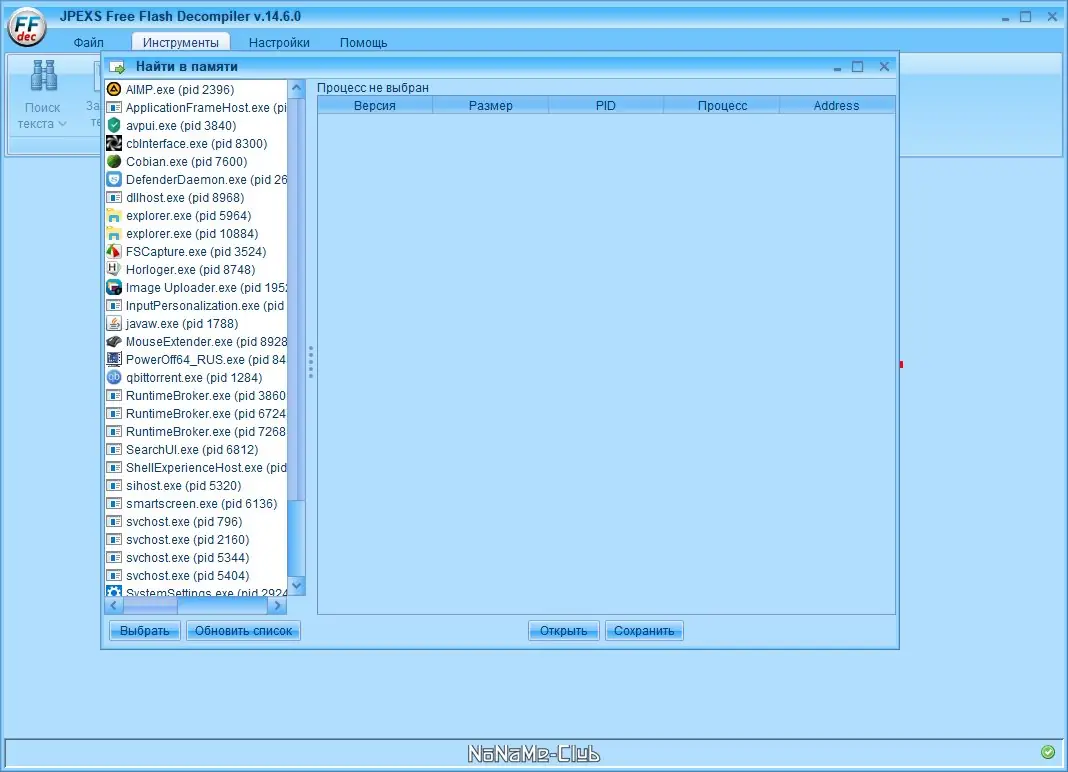The image size is (1068, 772).
Task: Open the Настройки menu
Action: 279,42
